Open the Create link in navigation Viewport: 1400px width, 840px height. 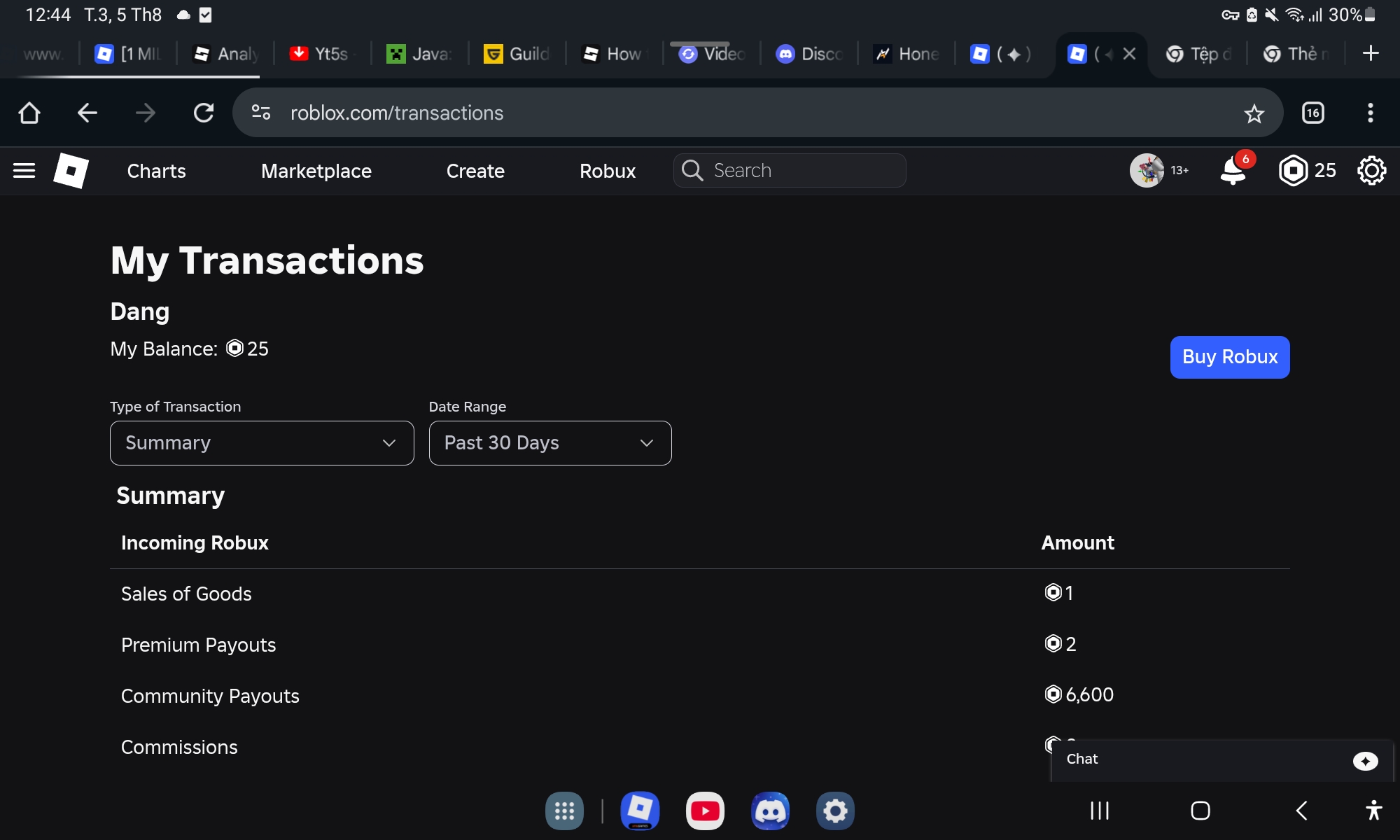coord(475,171)
